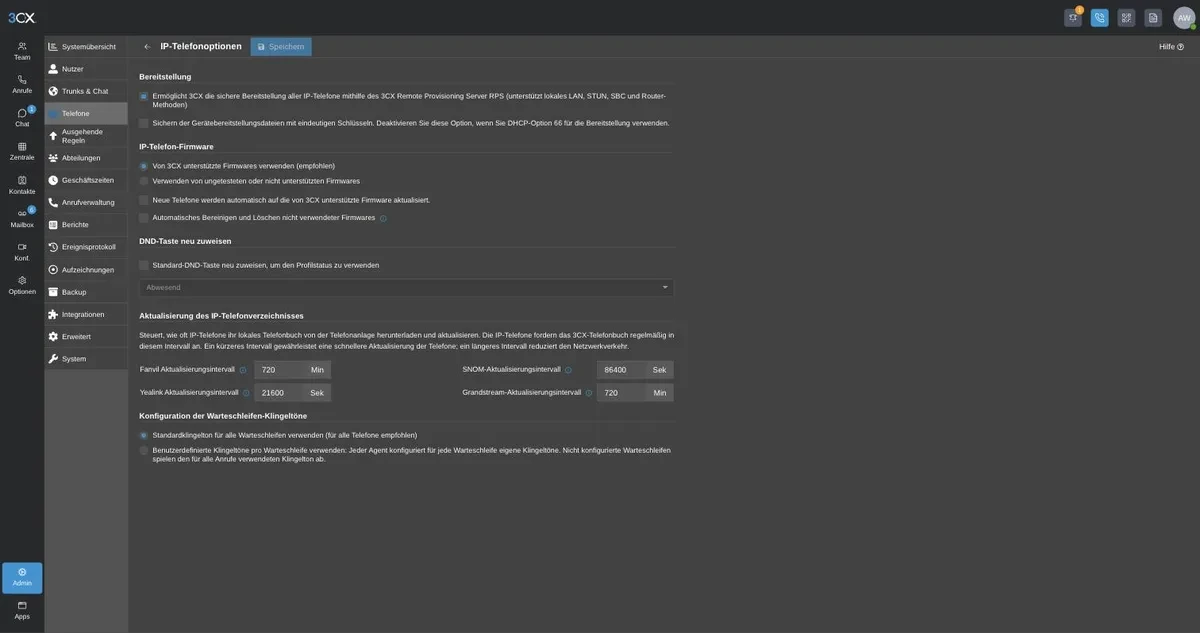Click info icon beside Grandstream-Aktualisierungsintervall
This screenshot has width=1200, height=633.
coord(589,393)
